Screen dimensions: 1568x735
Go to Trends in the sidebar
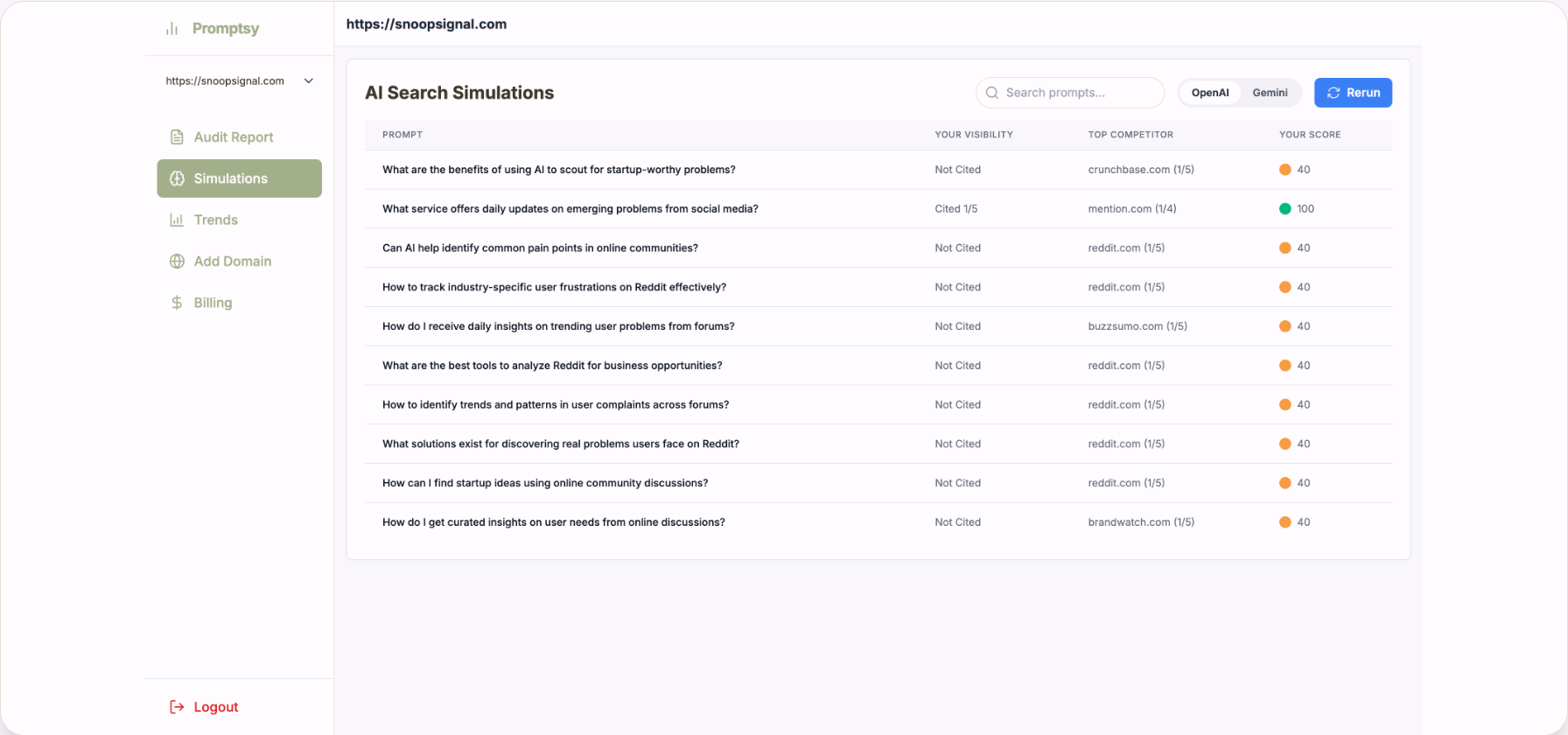coord(239,220)
